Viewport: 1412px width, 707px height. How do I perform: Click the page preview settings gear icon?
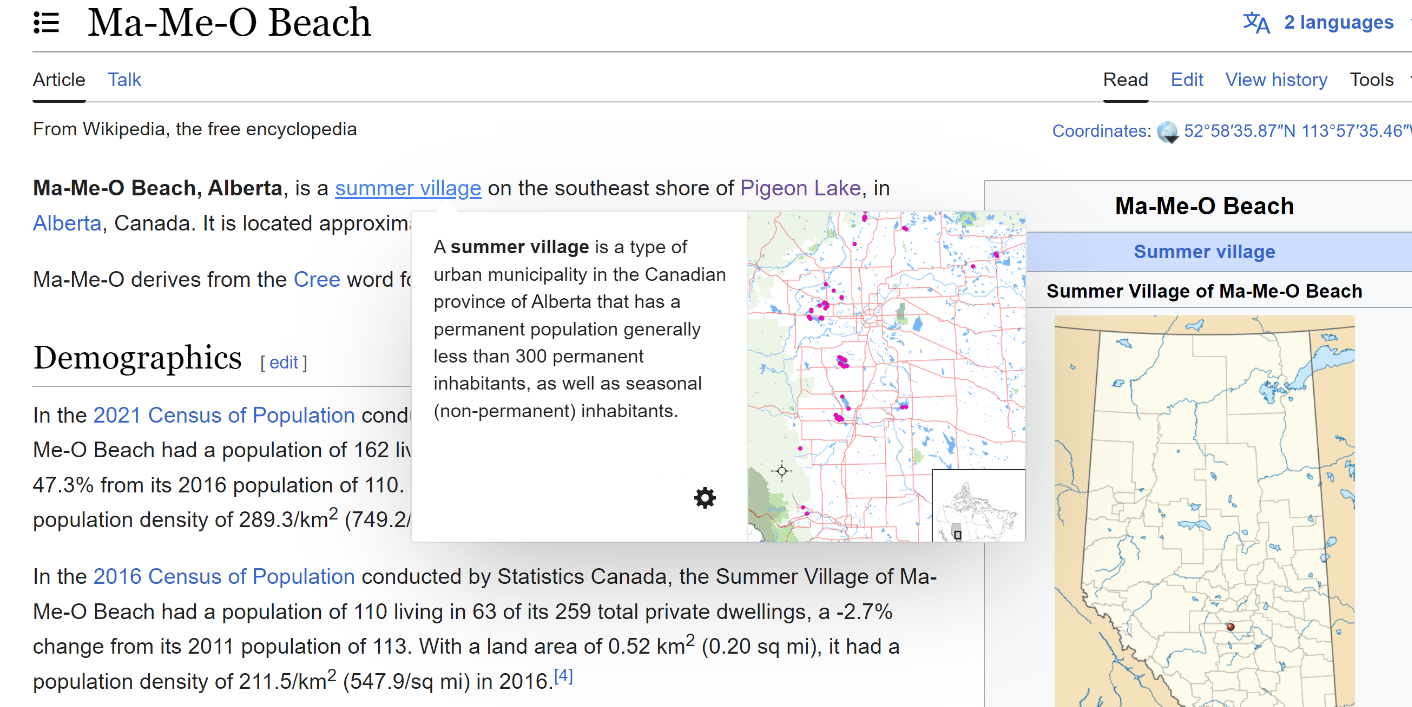pos(705,498)
